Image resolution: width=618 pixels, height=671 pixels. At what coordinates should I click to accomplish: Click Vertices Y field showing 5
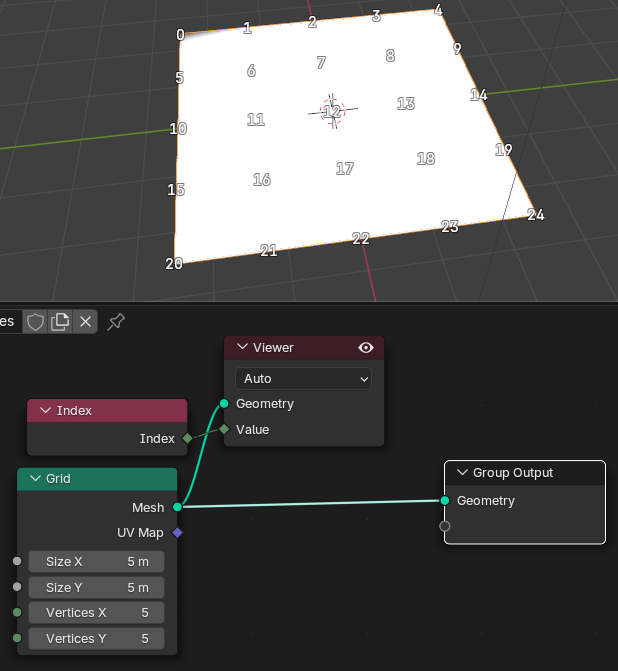point(97,638)
